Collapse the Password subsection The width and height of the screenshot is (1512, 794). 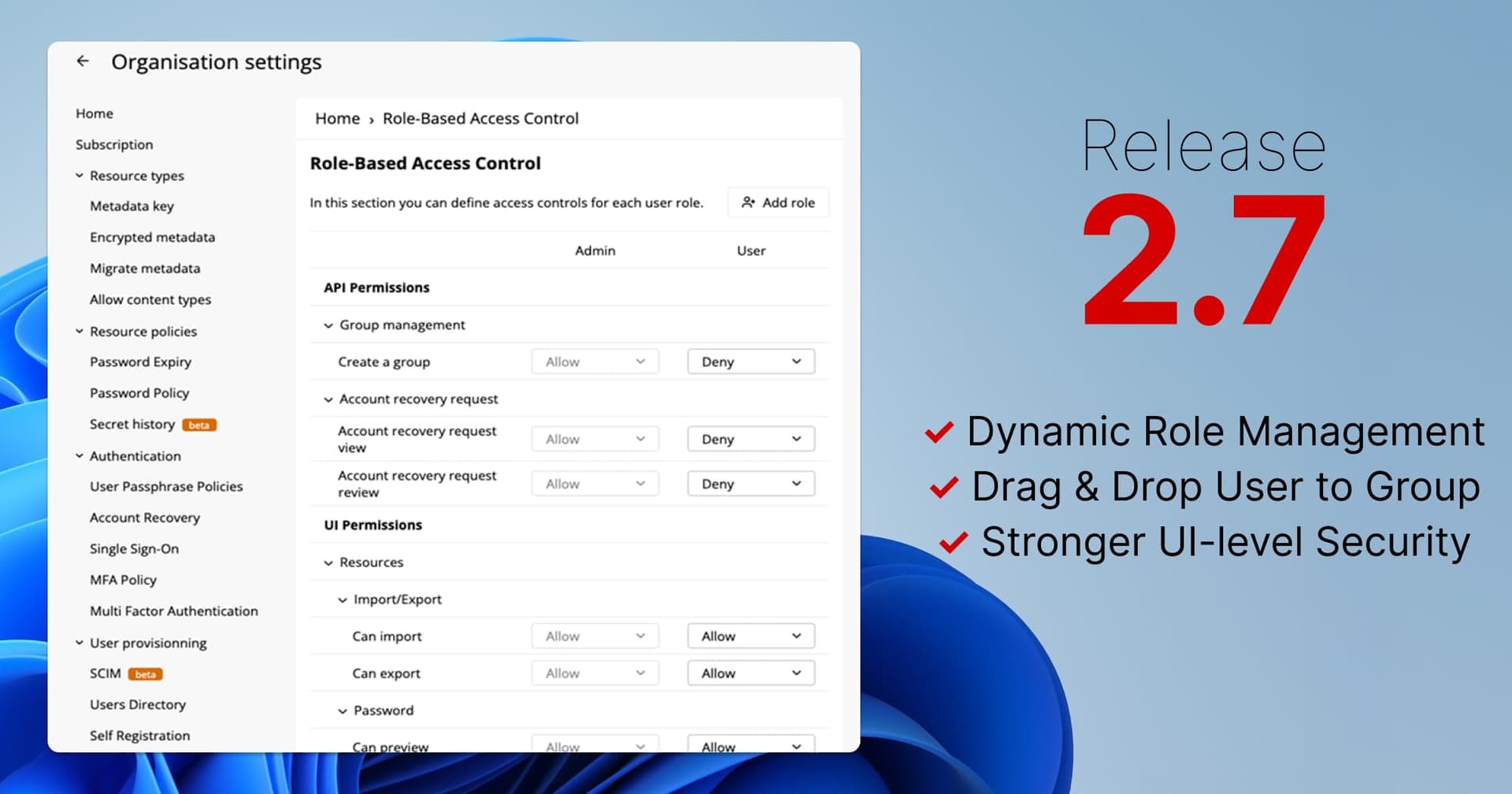342,710
